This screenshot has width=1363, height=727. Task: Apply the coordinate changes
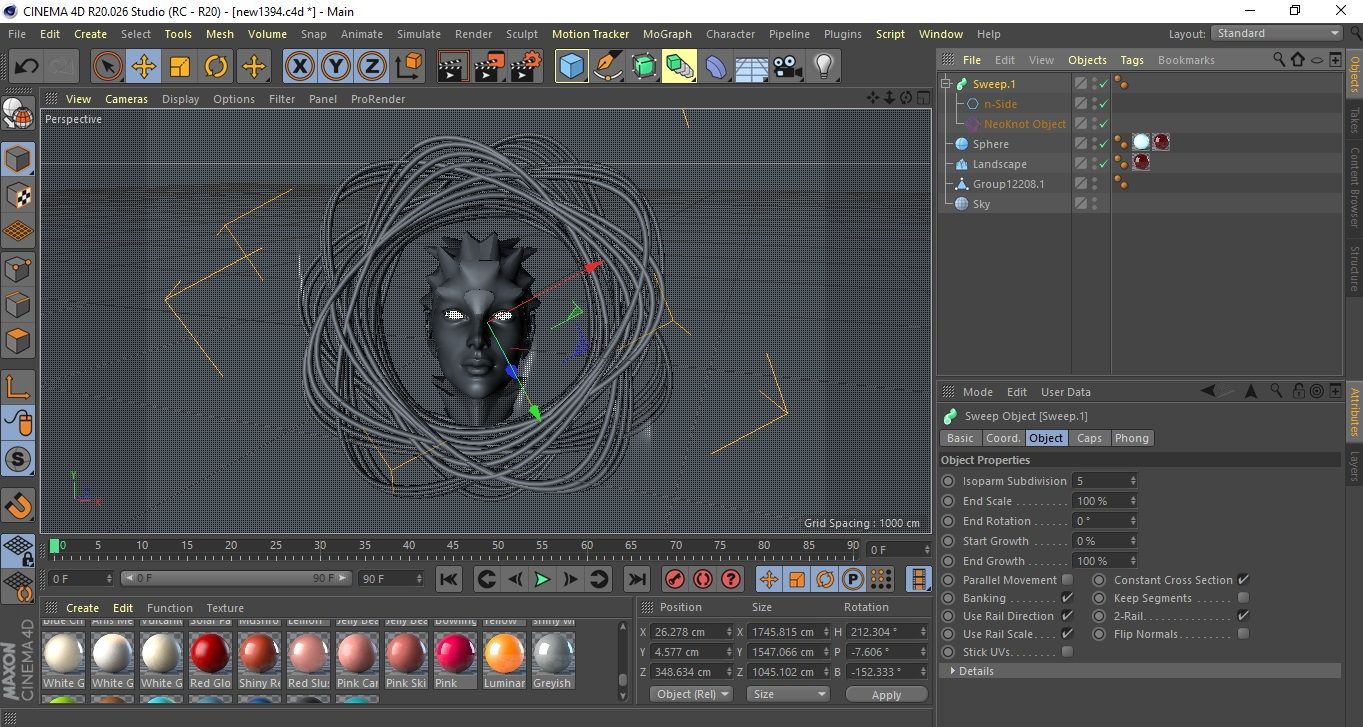886,694
